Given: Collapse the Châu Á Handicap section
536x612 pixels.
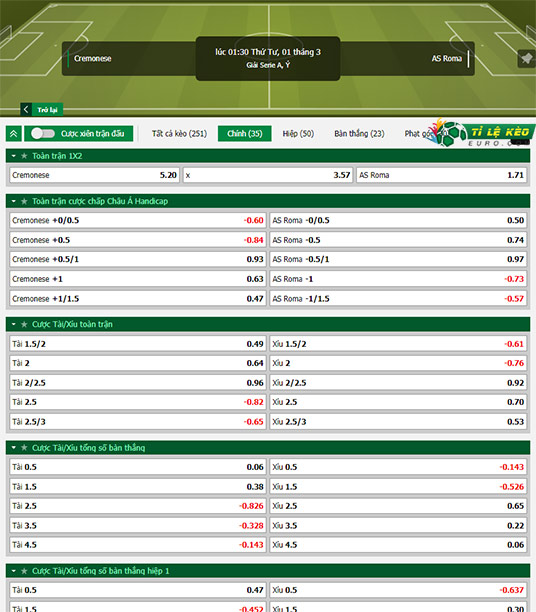Looking at the screenshot, I should (x=14, y=201).
